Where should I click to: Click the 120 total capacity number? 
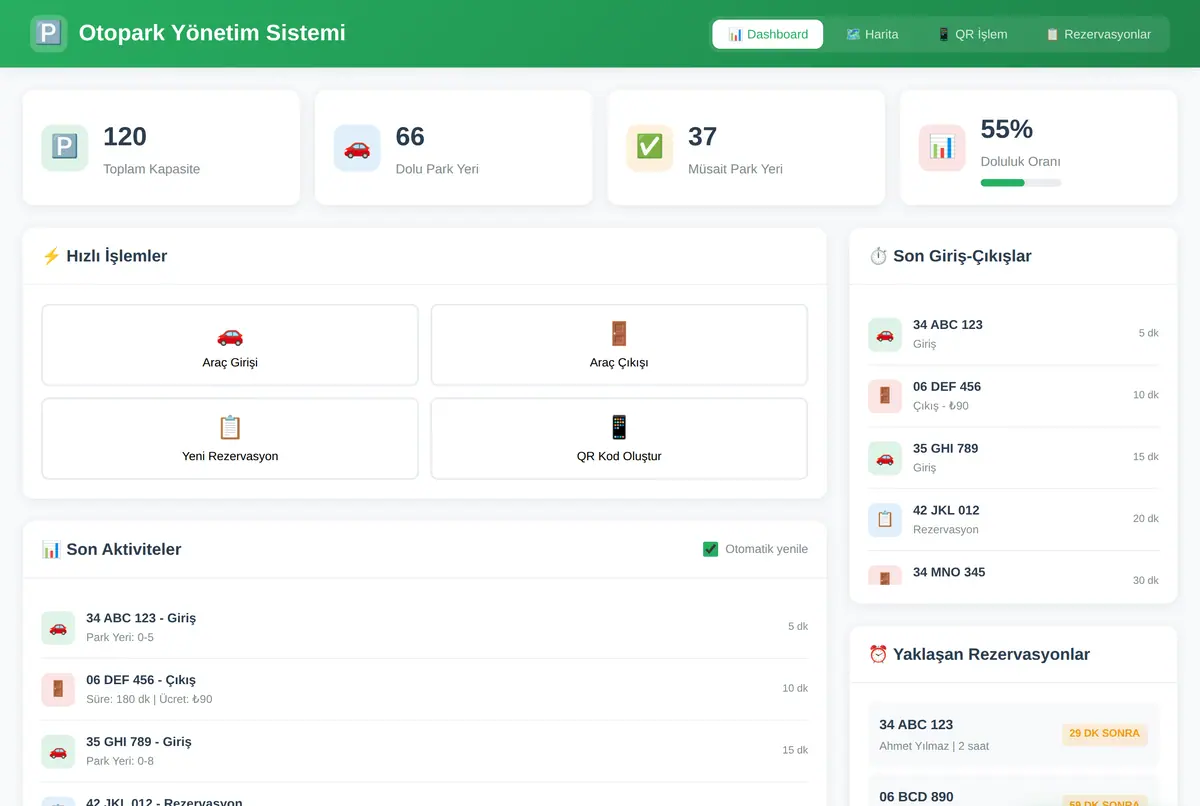(125, 136)
